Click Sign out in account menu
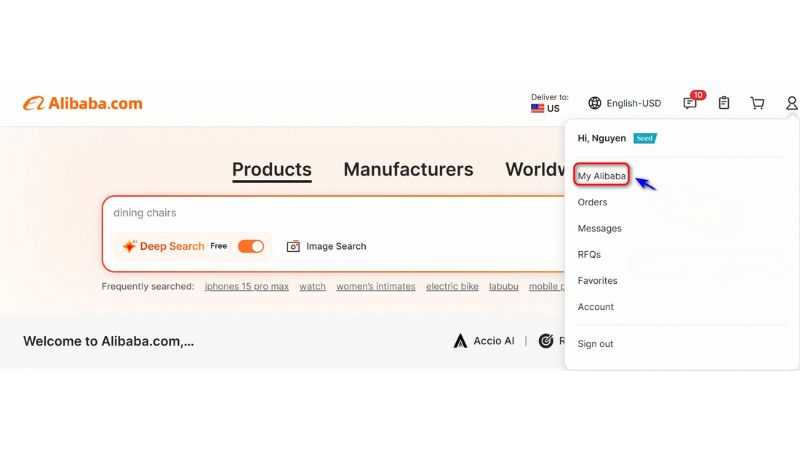The image size is (800, 450). [x=595, y=344]
